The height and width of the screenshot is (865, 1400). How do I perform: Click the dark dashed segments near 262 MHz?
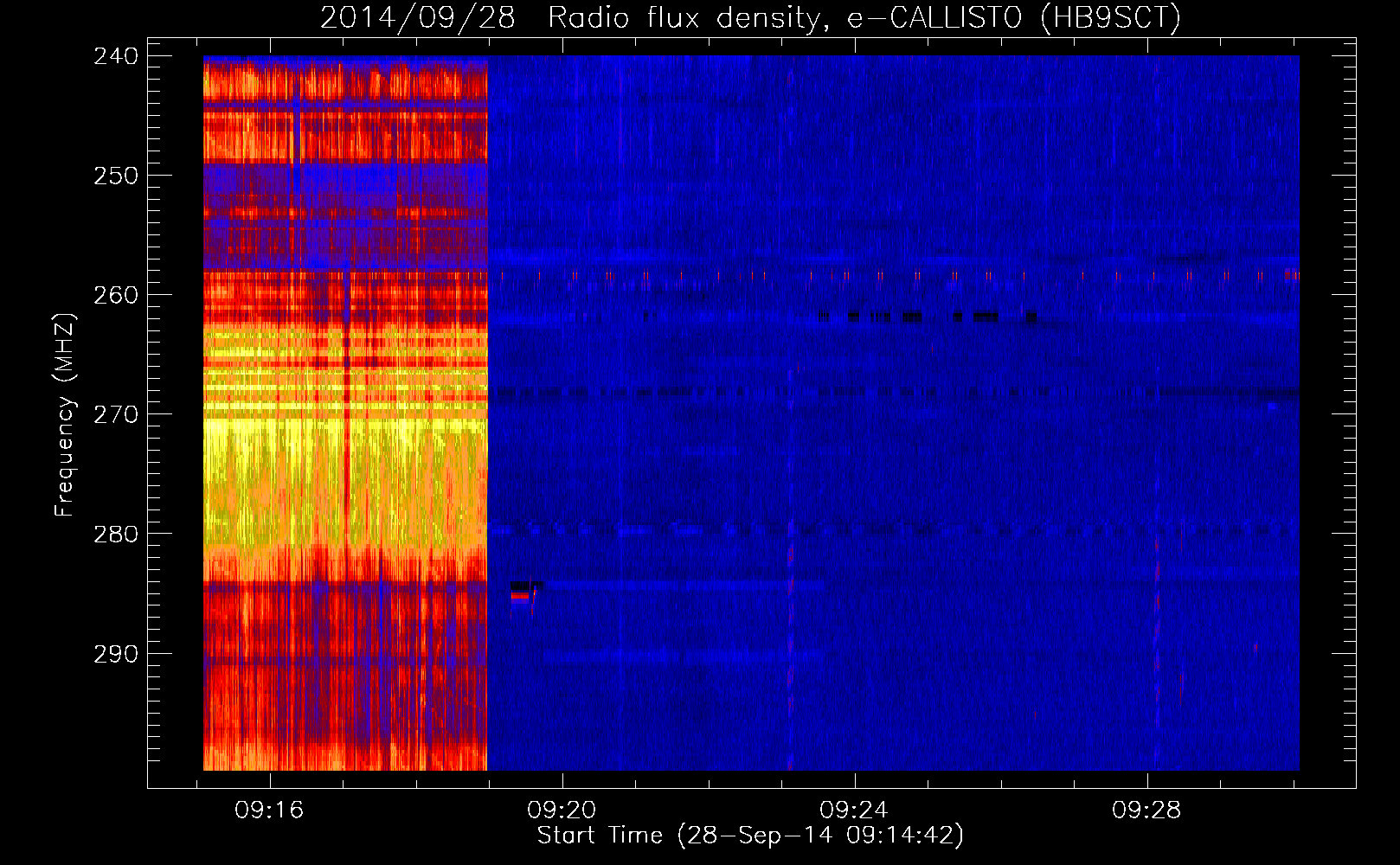928,317
